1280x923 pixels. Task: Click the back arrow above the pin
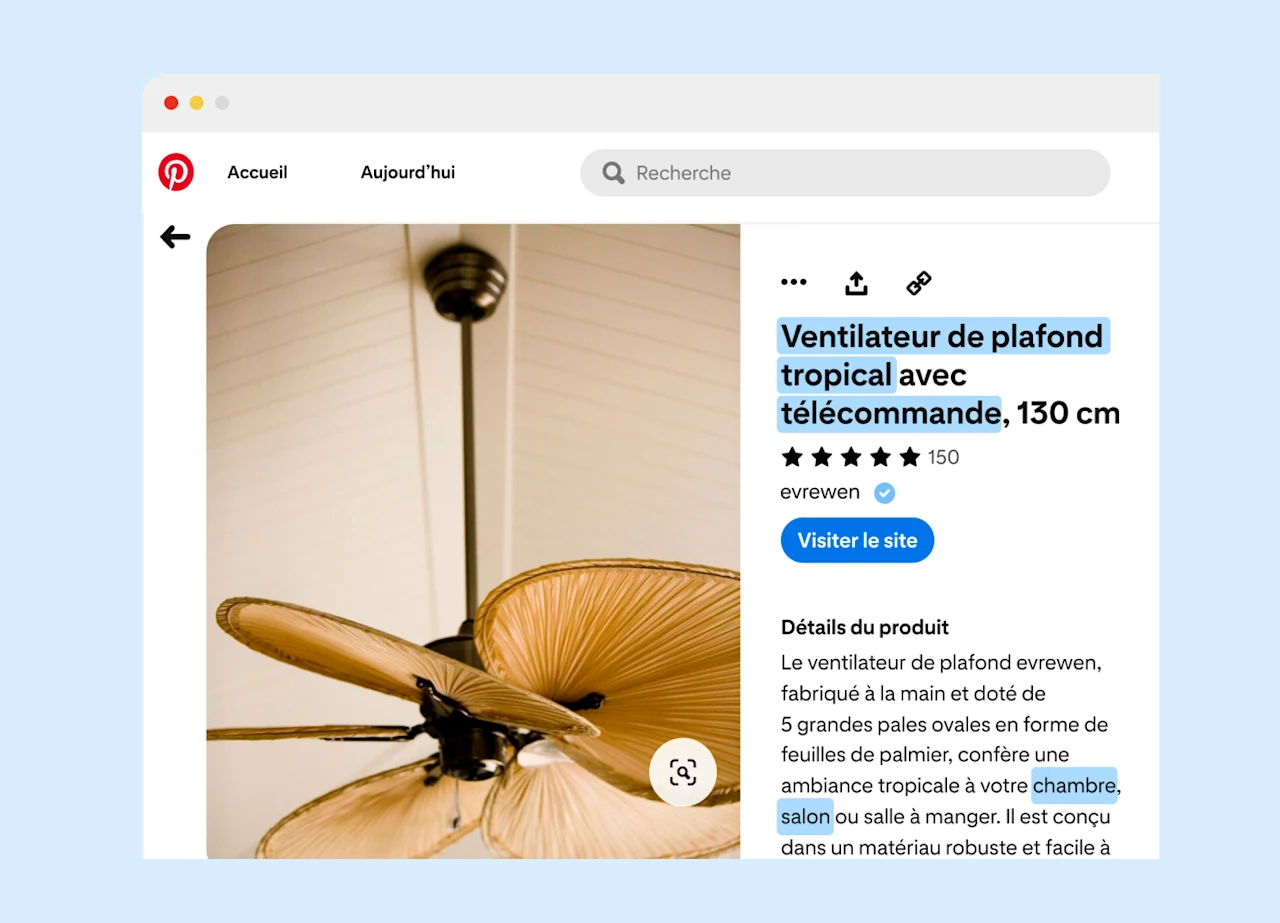click(174, 237)
